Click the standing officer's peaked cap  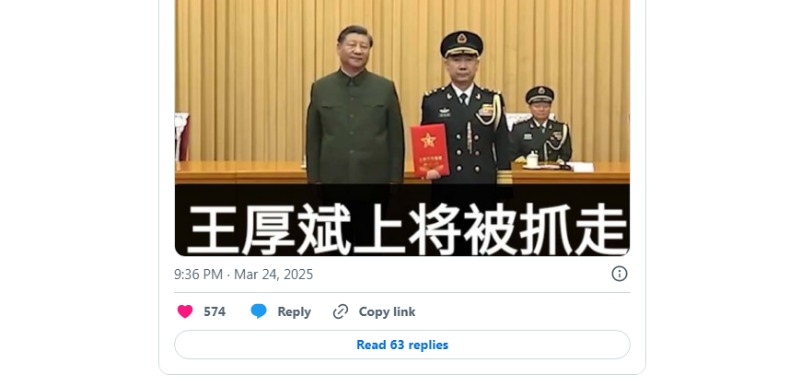[461, 43]
